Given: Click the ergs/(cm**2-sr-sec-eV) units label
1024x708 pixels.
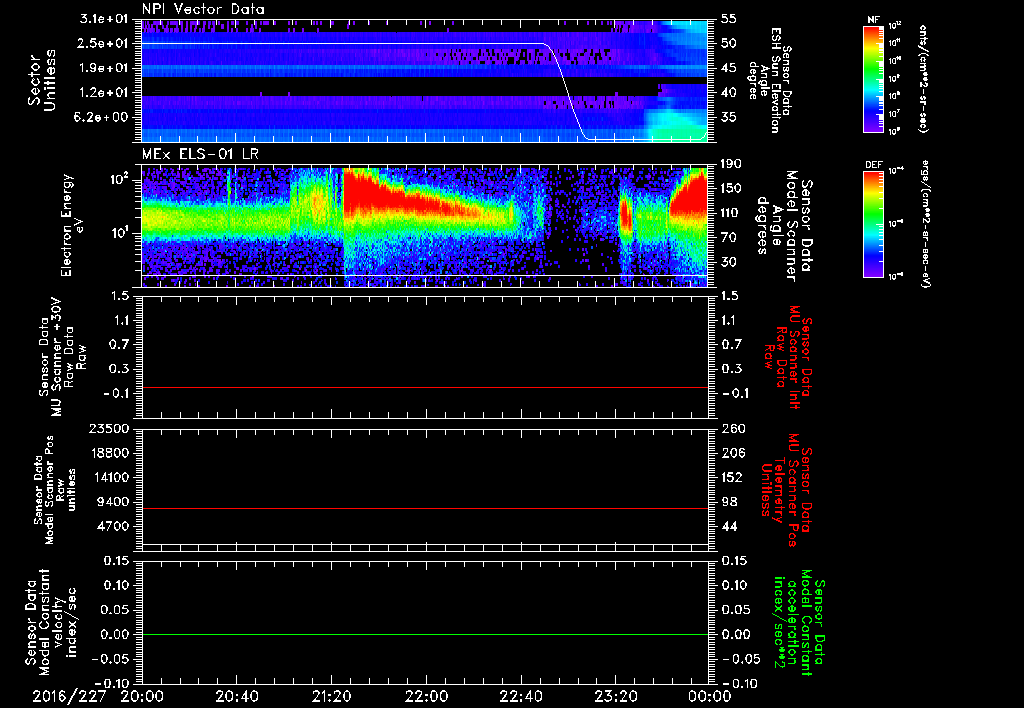Looking at the screenshot, I should tap(926, 224).
